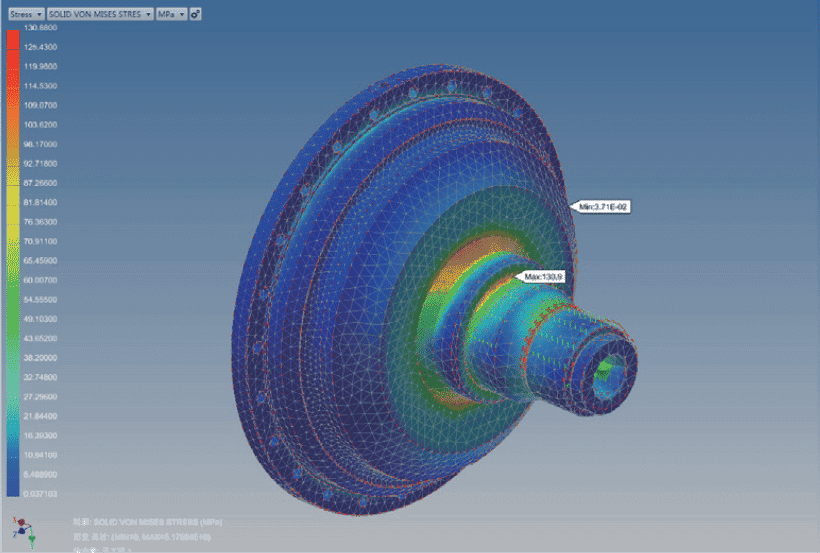Click legend value 60.00700
Screen dimensions: 820x553
(x=40, y=280)
